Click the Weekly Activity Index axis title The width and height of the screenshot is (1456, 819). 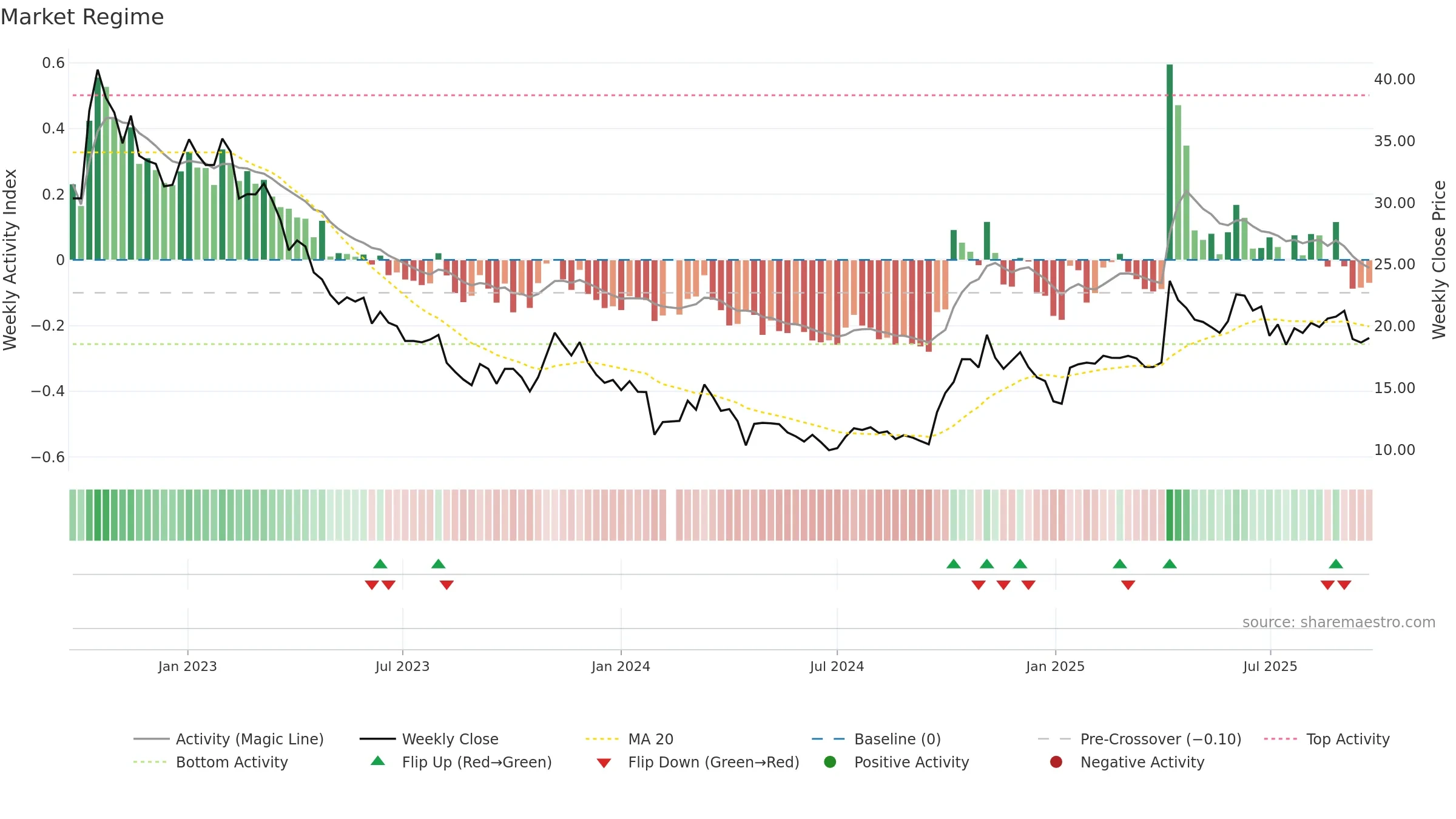[10, 260]
